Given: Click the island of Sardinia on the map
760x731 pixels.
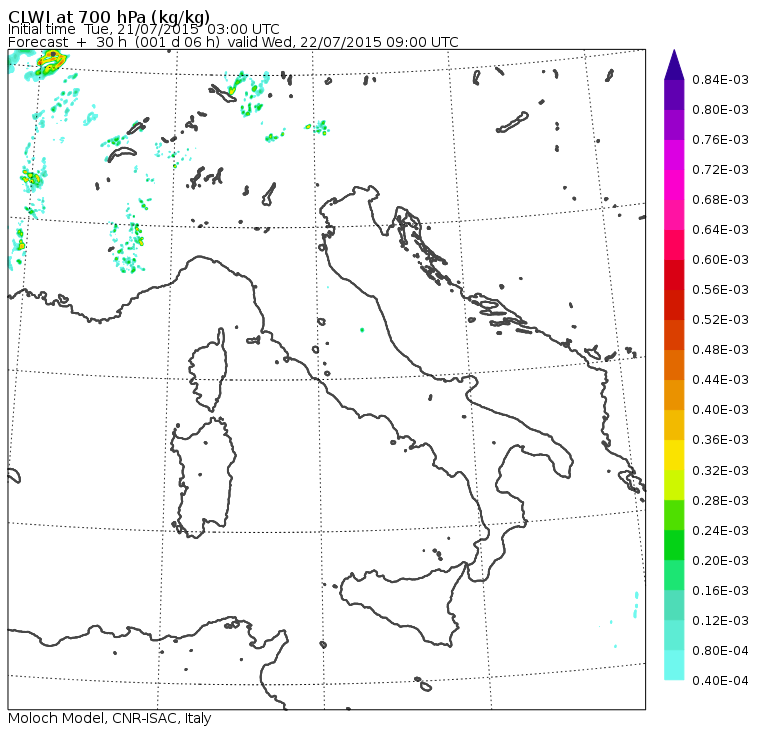Looking at the screenshot, I should 204,477.
